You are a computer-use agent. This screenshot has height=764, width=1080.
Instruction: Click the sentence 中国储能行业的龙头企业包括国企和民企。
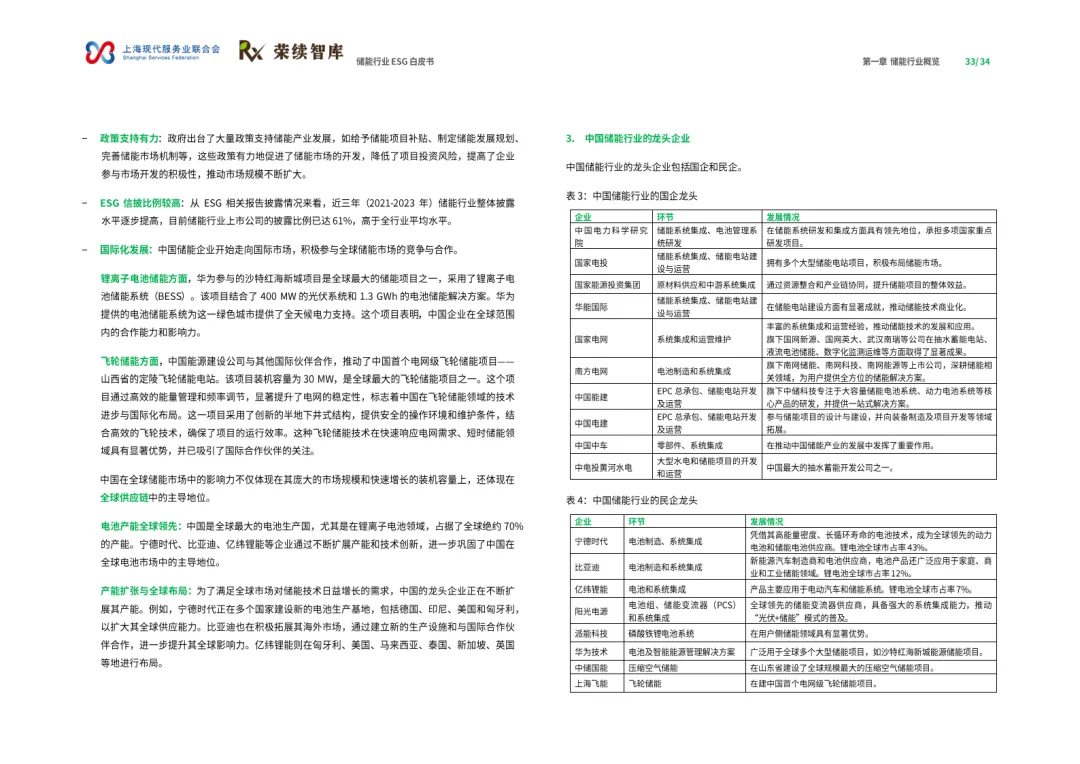point(654,167)
